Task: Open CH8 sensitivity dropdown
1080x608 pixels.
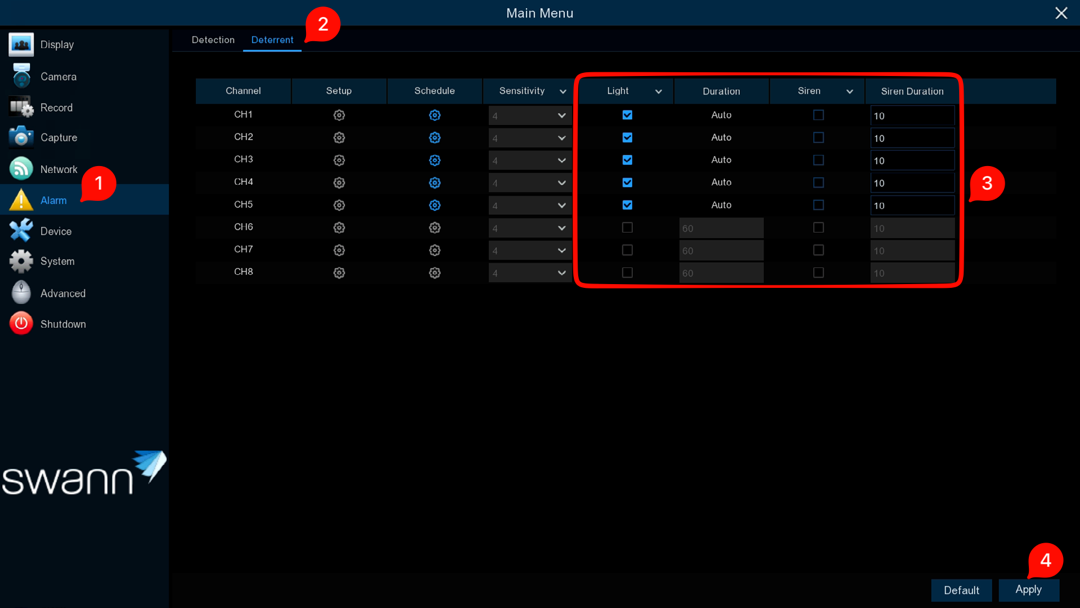Action: pyautogui.click(x=530, y=273)
